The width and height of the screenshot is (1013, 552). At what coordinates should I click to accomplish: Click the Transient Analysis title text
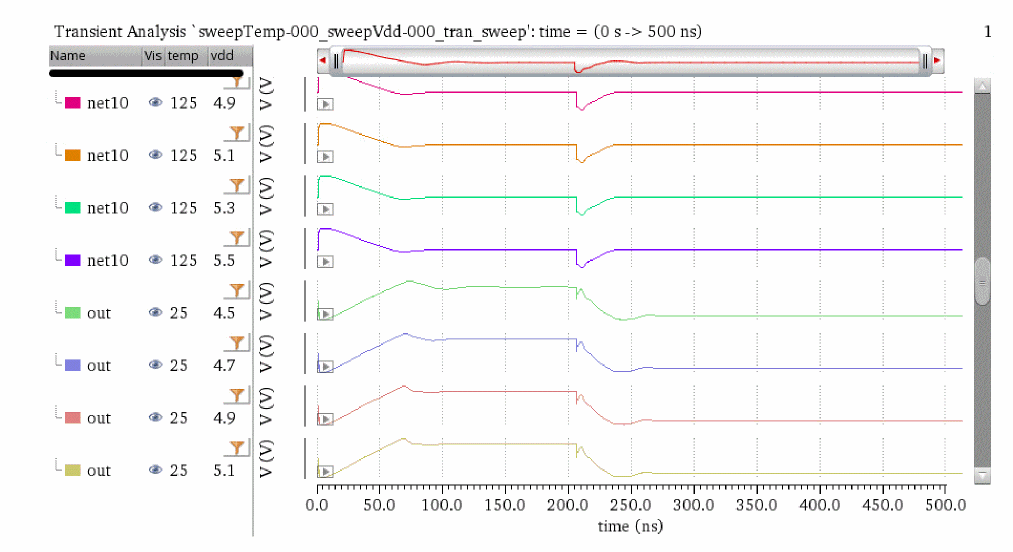pos(378,31)
